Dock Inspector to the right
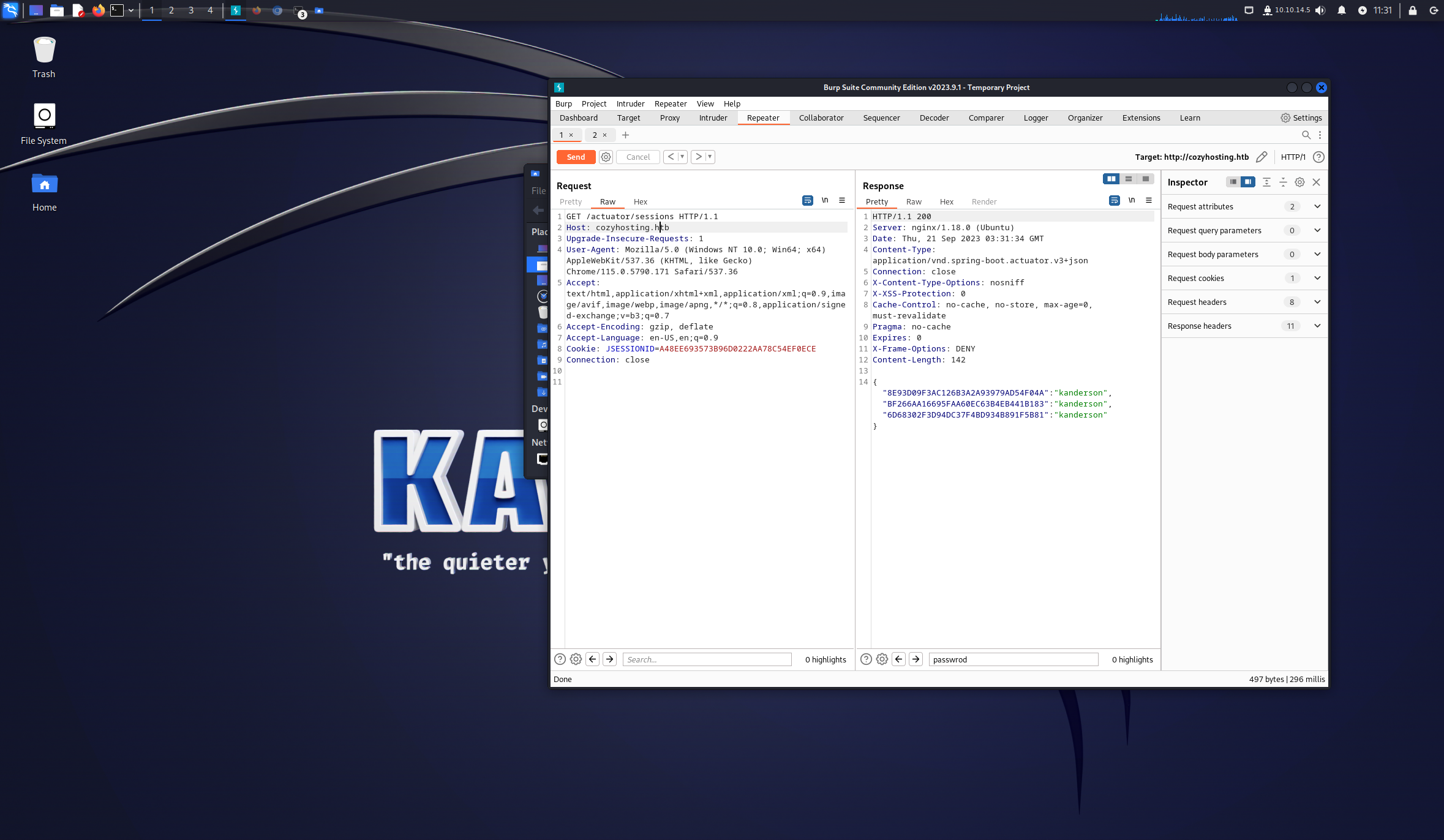This screenshot has height=840, width=1444. click(x=1247, y=182)
